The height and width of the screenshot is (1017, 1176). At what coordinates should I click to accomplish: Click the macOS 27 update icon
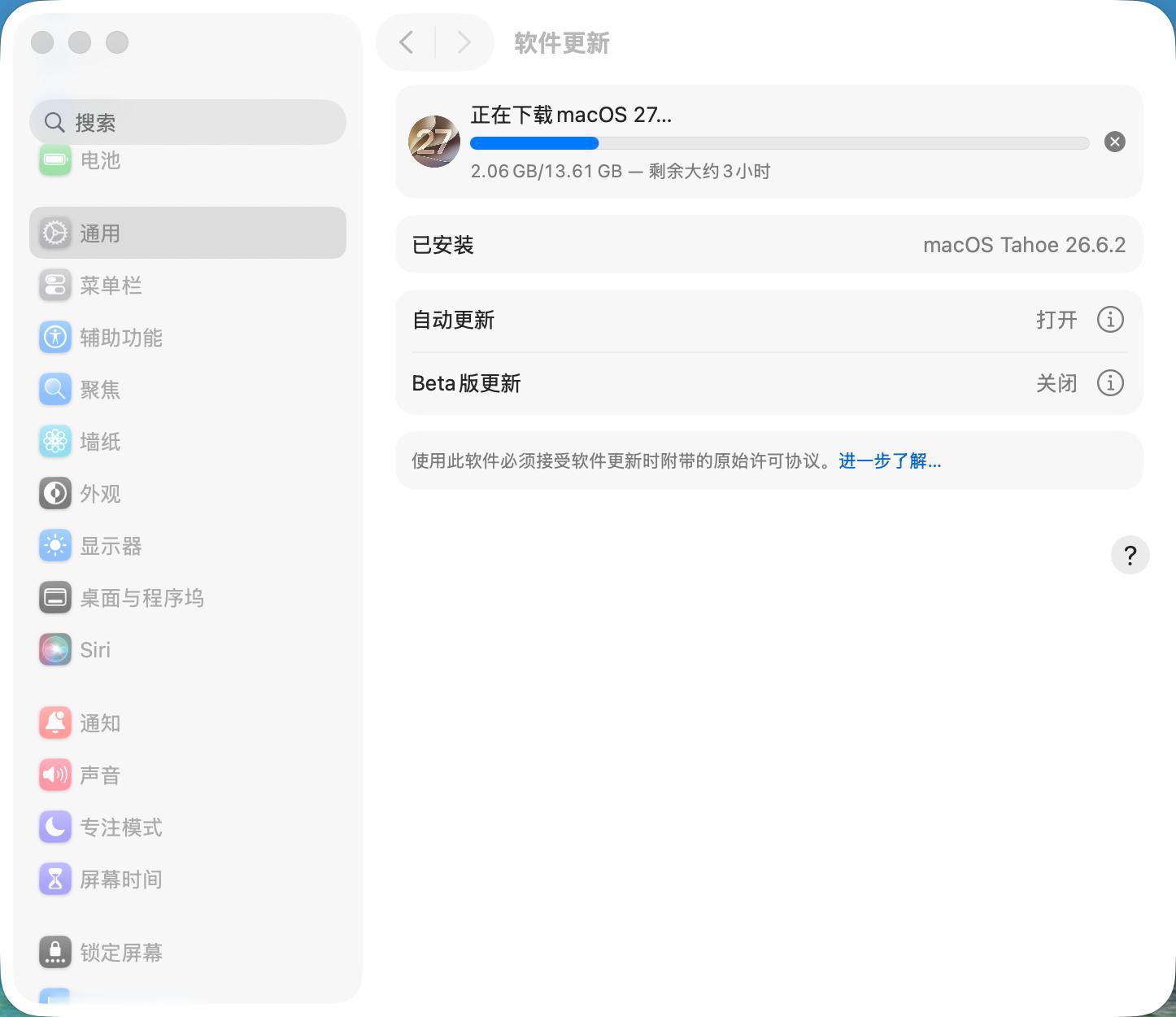point(434,142)
